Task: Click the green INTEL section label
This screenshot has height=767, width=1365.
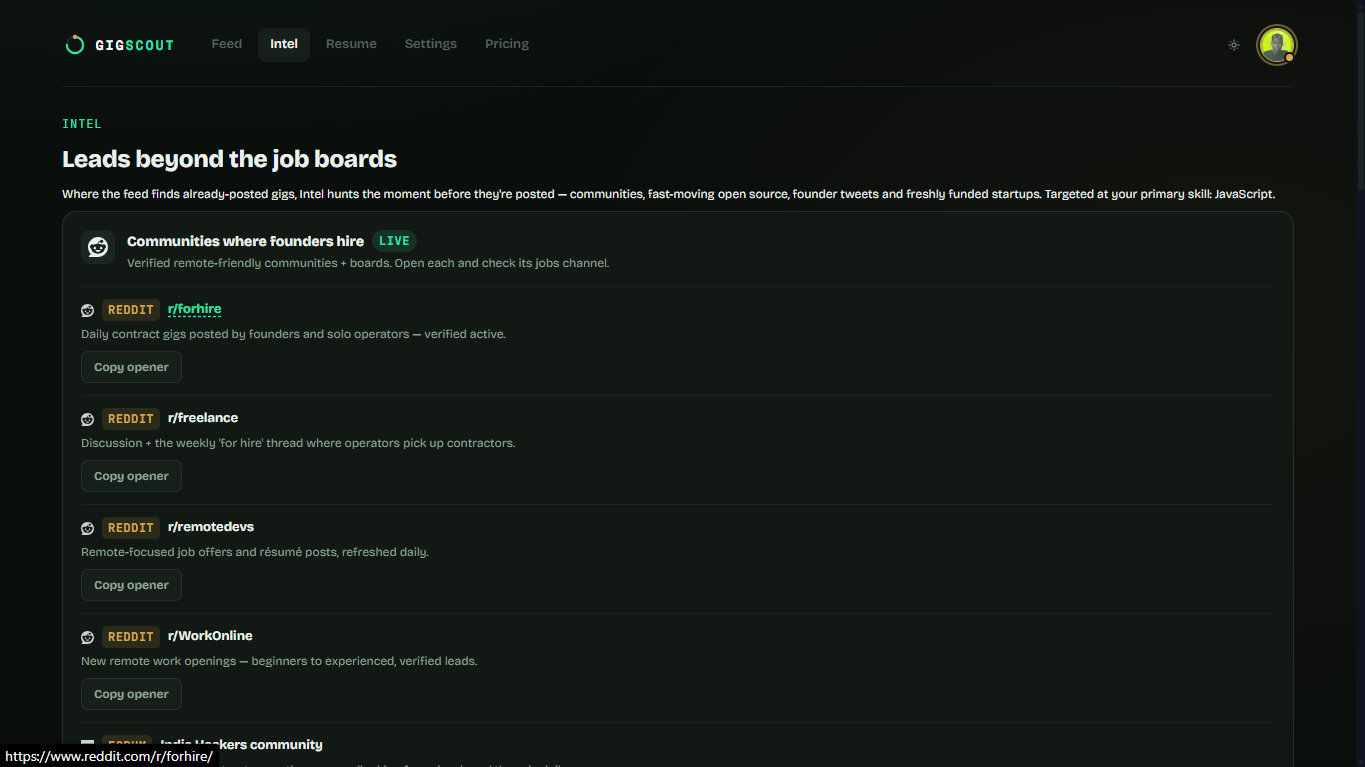Action: (x=82, y=124)
